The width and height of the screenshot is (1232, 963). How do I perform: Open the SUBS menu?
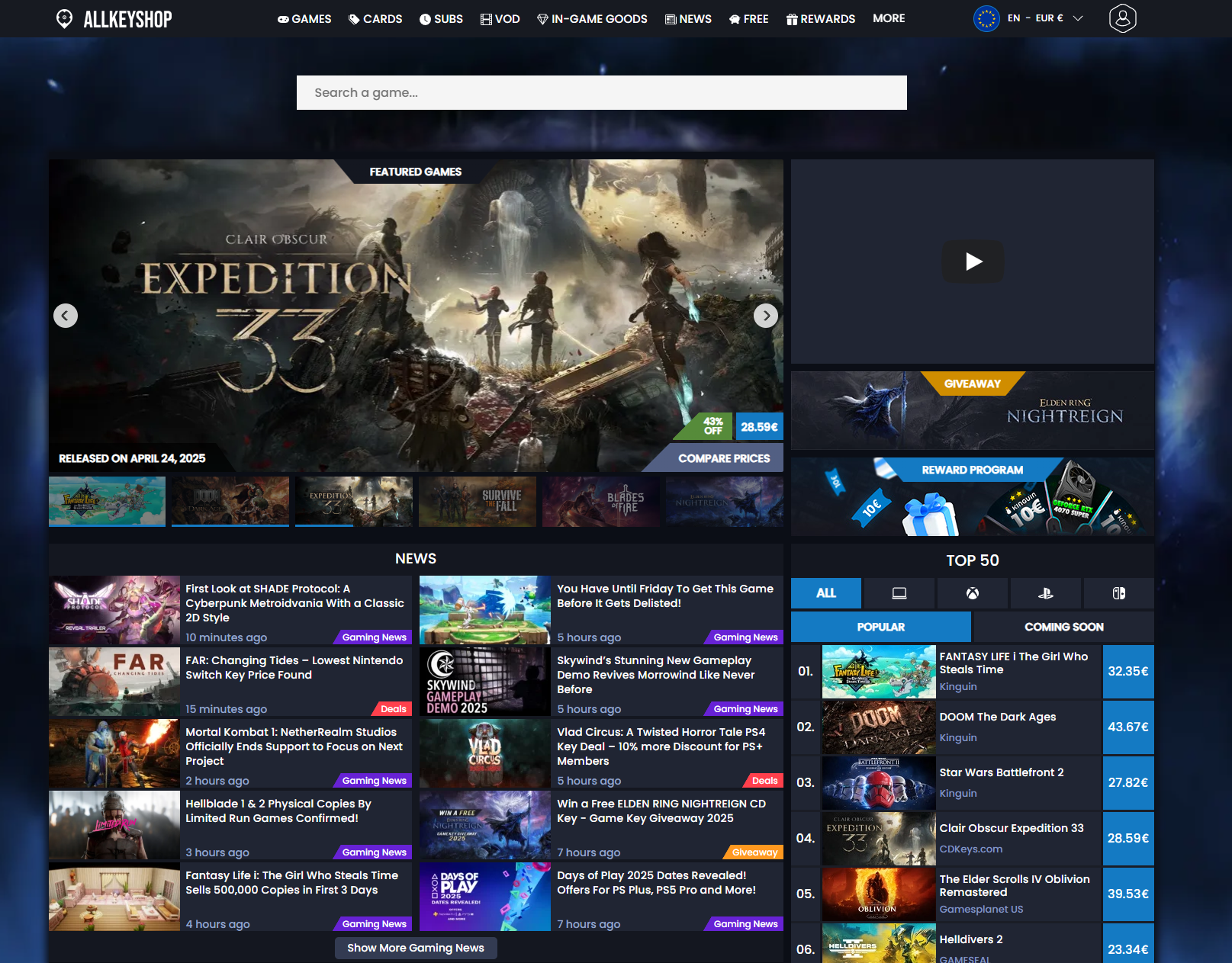[441, 19]
